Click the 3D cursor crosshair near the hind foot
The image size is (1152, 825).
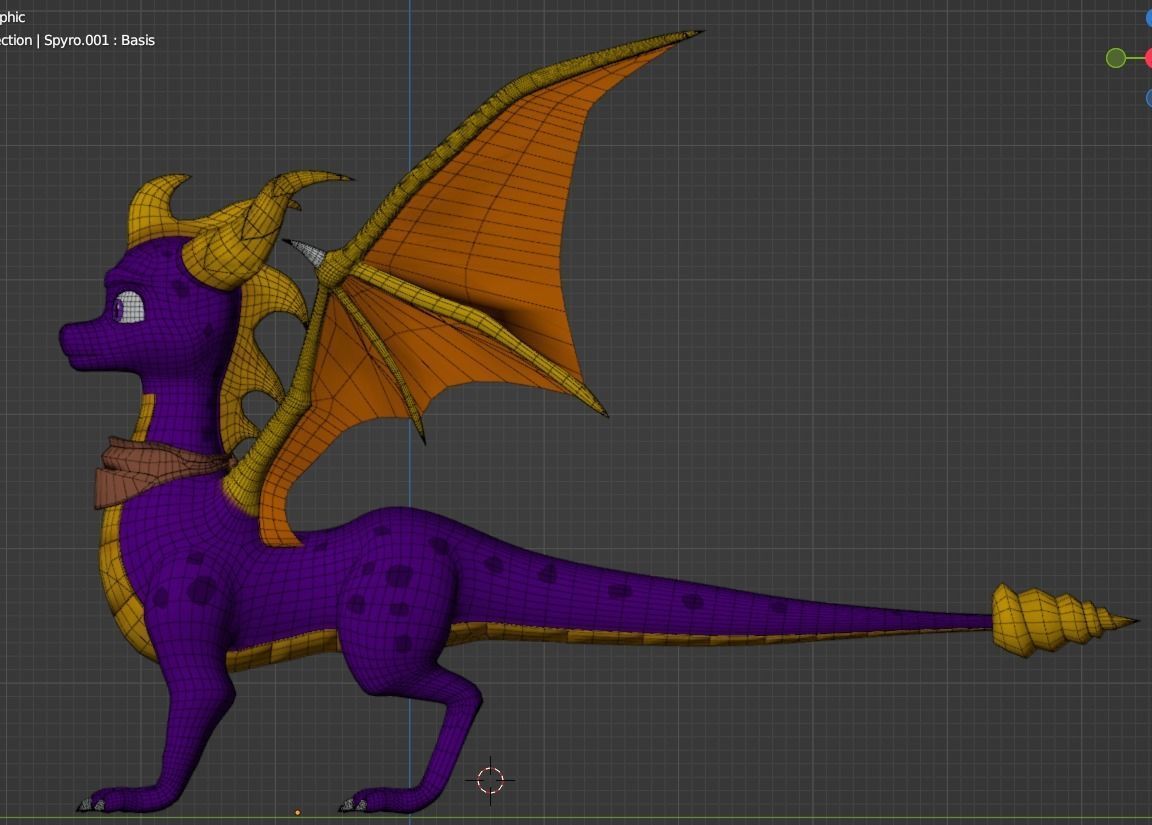pyautogui.click(x=490, y=780)
